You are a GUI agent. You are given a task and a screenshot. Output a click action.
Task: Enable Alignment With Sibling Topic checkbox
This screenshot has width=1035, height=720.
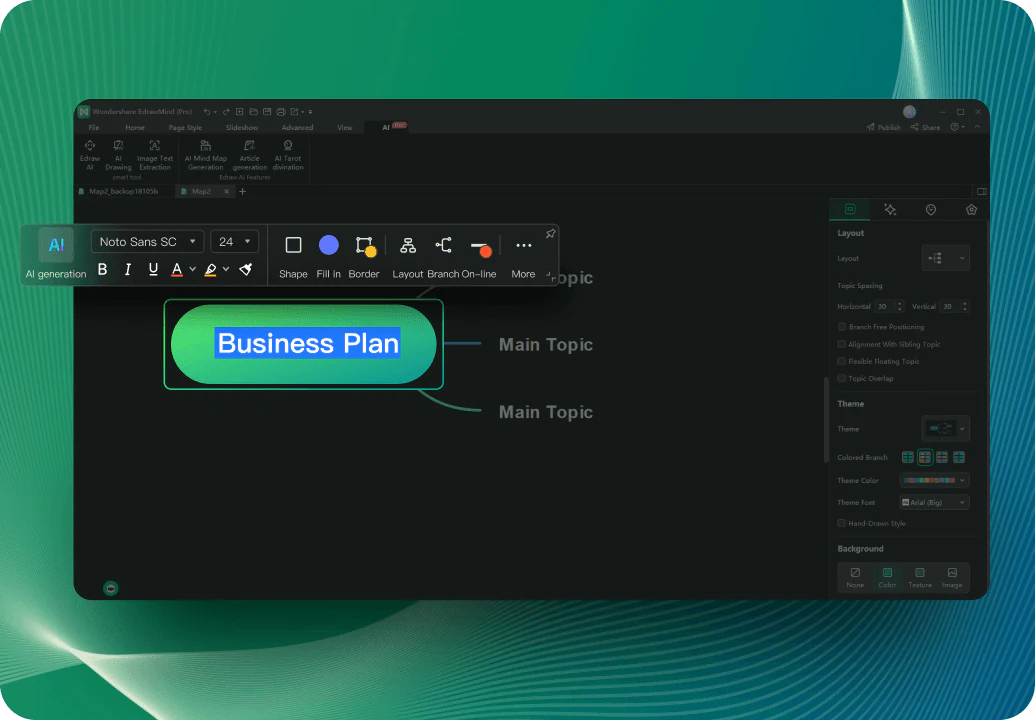click(x=842, y=344)
